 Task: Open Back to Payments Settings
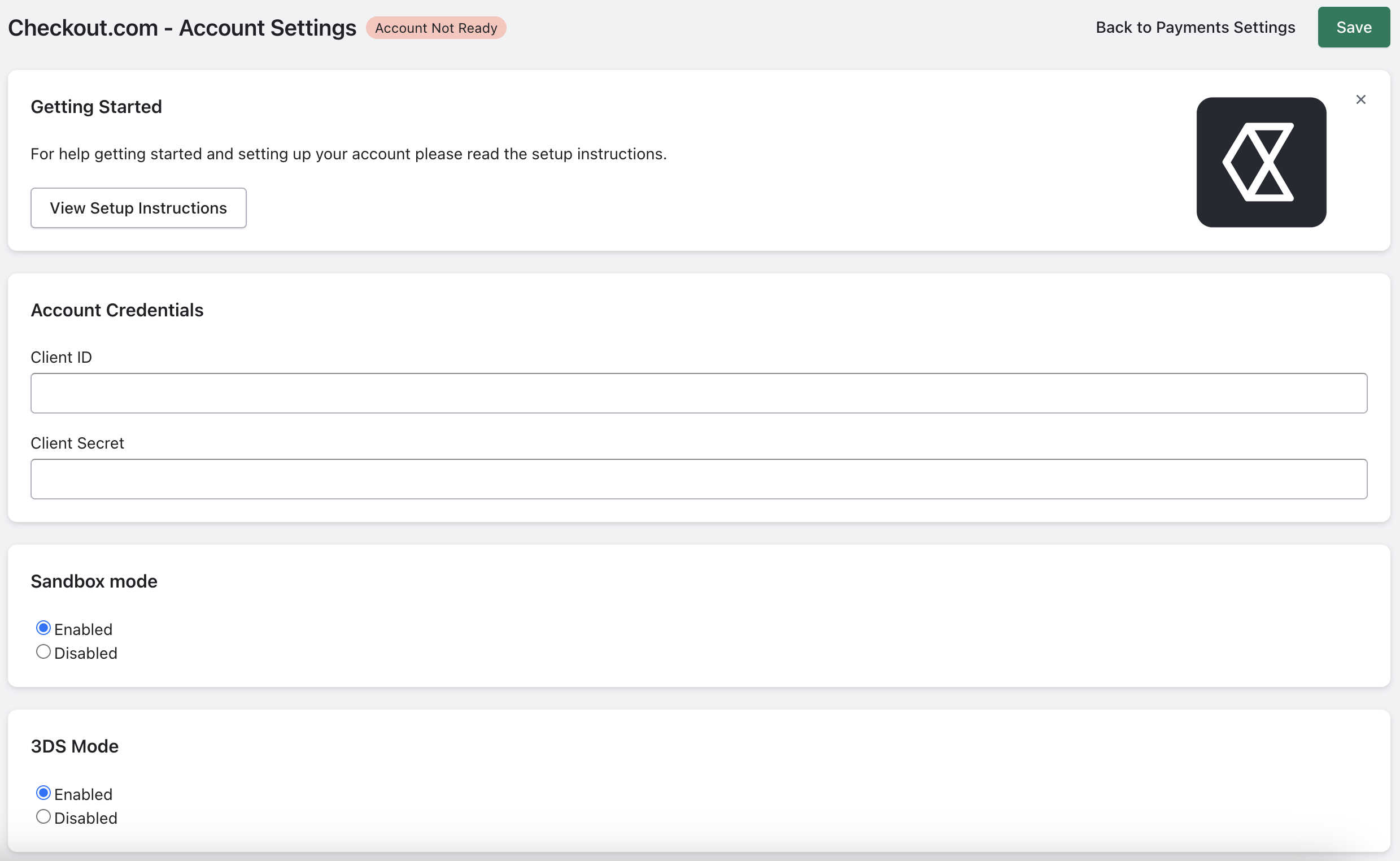[x=1195, y=27]
